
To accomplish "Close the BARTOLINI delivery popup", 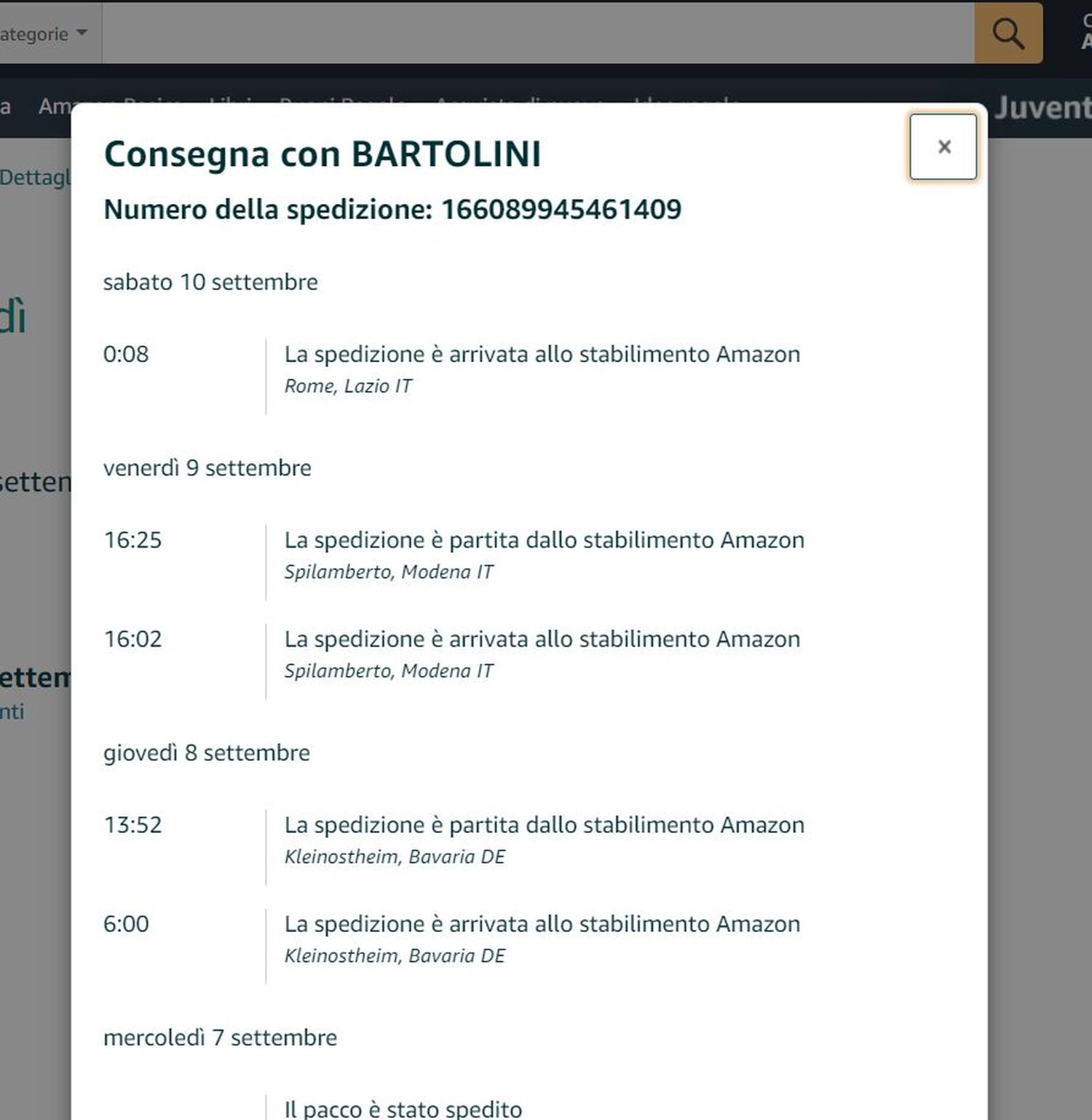I will click(943, 147).
